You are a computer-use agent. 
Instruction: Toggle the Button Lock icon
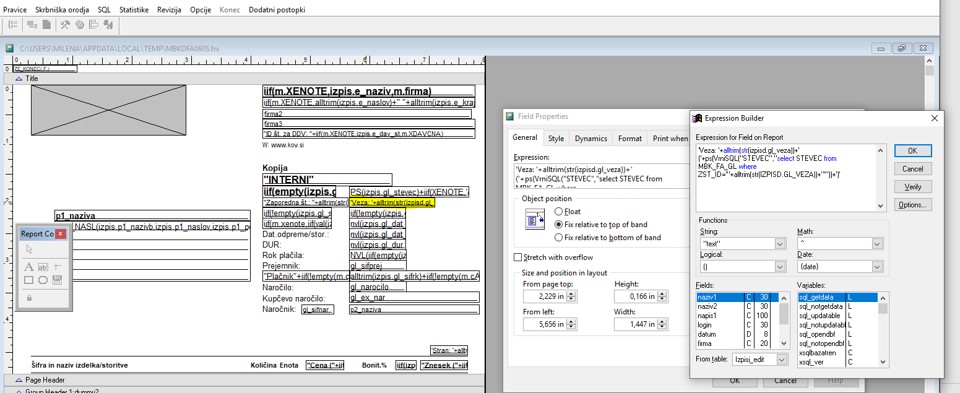point(29,298)
